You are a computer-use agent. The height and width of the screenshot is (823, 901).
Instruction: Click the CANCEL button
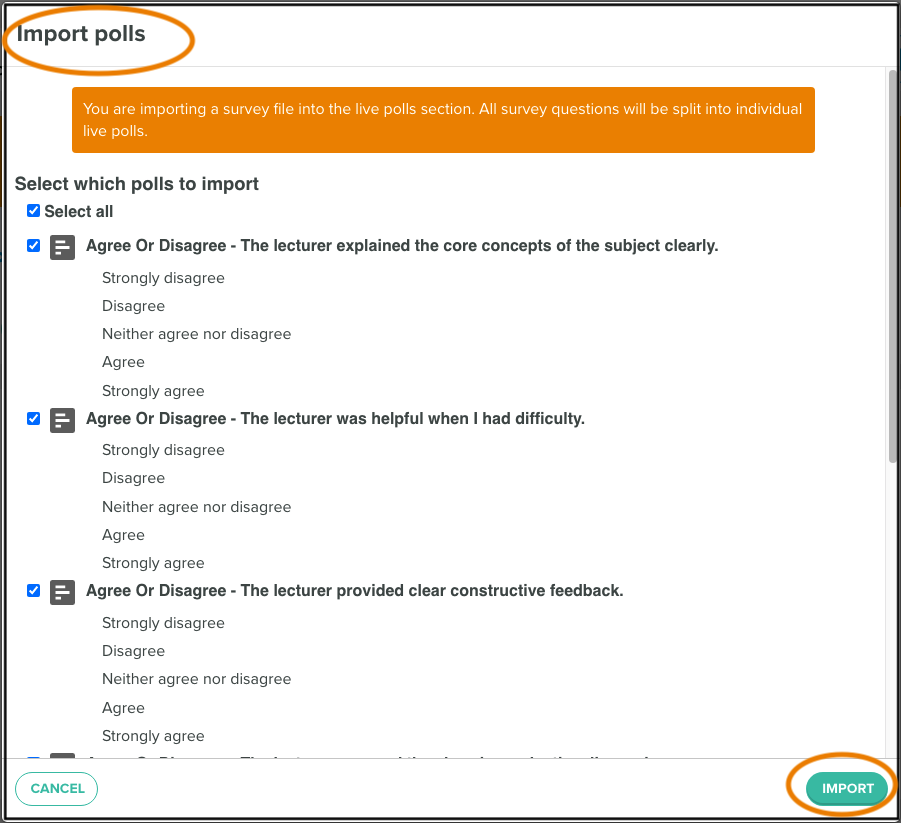click(x=57, y=789)
